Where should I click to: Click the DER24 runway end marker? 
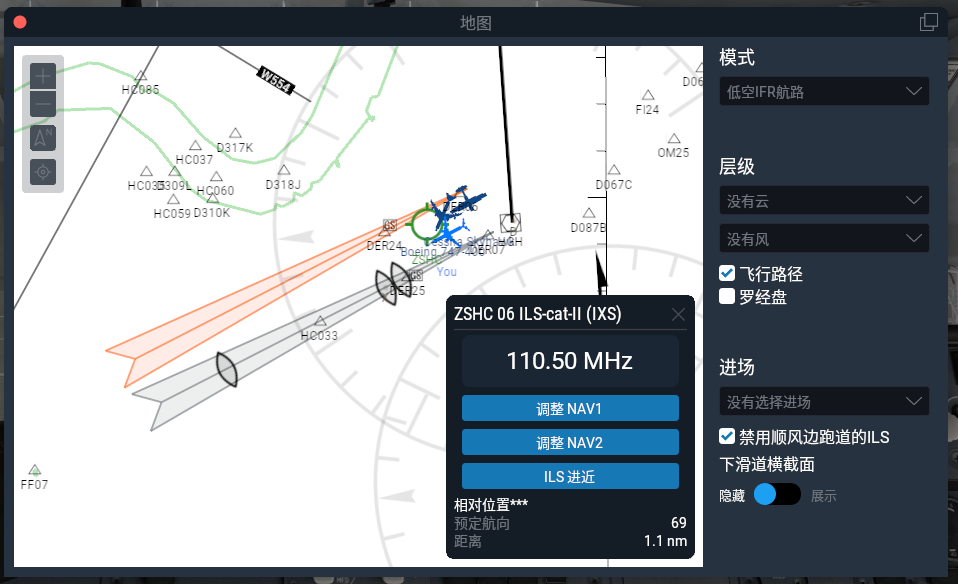pos(384,233)
